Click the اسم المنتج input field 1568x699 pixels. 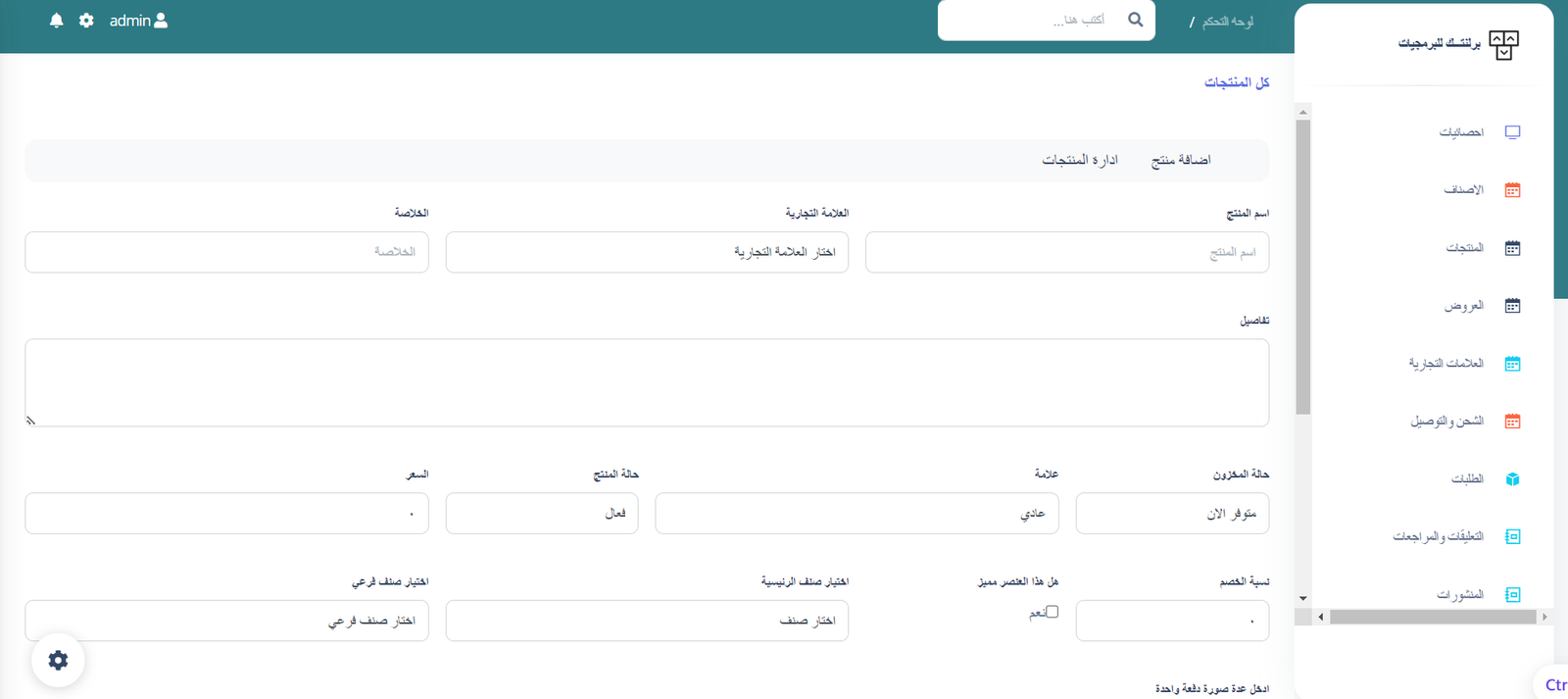click(1066, 252)
